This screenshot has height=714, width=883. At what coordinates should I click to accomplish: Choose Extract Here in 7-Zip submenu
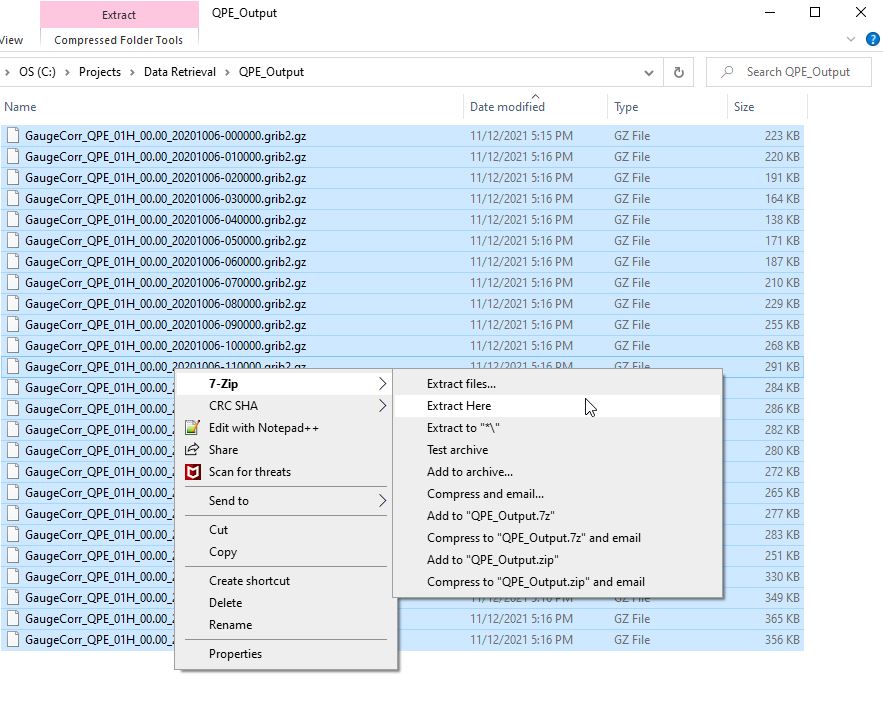coord(558,405)
